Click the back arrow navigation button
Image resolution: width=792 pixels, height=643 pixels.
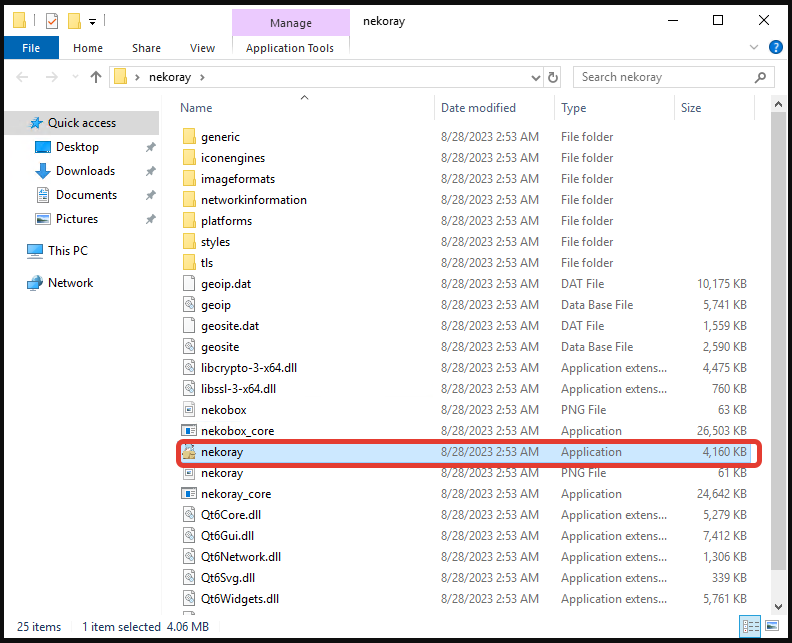coord(22,77)
